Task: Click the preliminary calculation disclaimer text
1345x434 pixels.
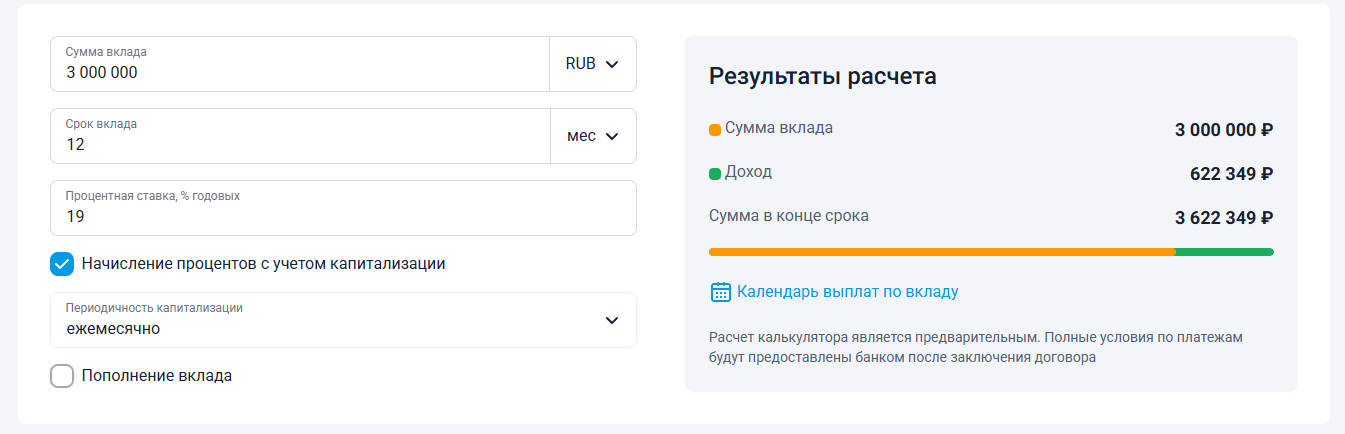Action: pos(975,347)
